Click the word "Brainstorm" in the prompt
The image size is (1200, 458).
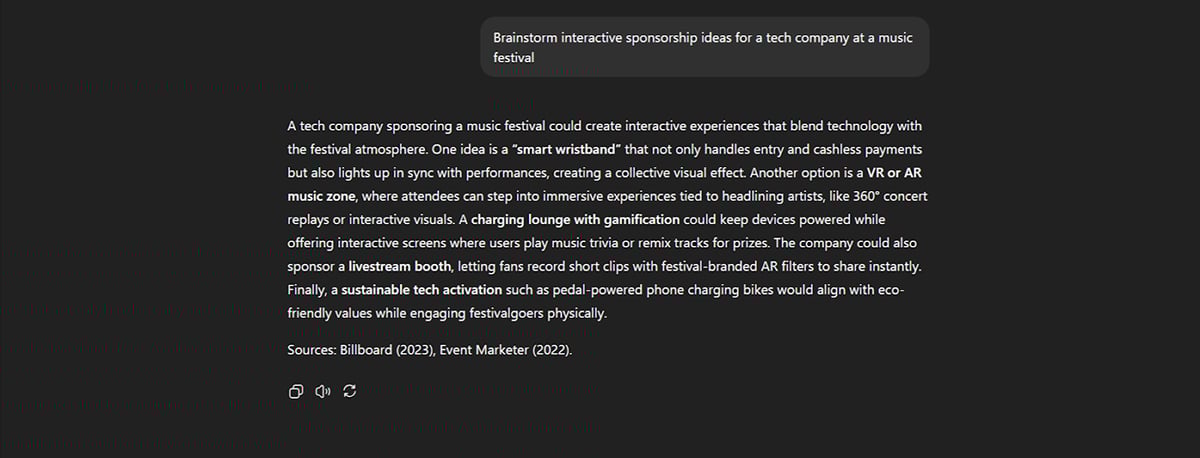pyautogui.click(x=525, y=37)
